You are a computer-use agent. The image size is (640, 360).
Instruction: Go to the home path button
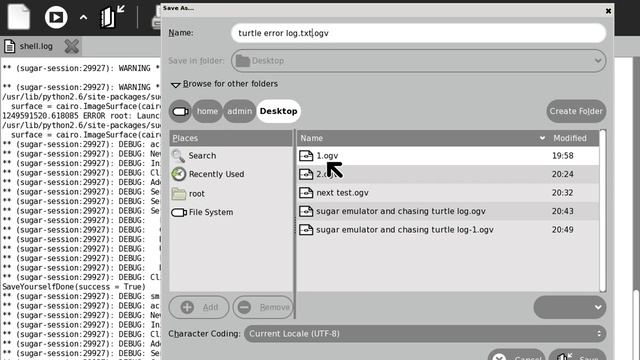[x=207, y=111]
